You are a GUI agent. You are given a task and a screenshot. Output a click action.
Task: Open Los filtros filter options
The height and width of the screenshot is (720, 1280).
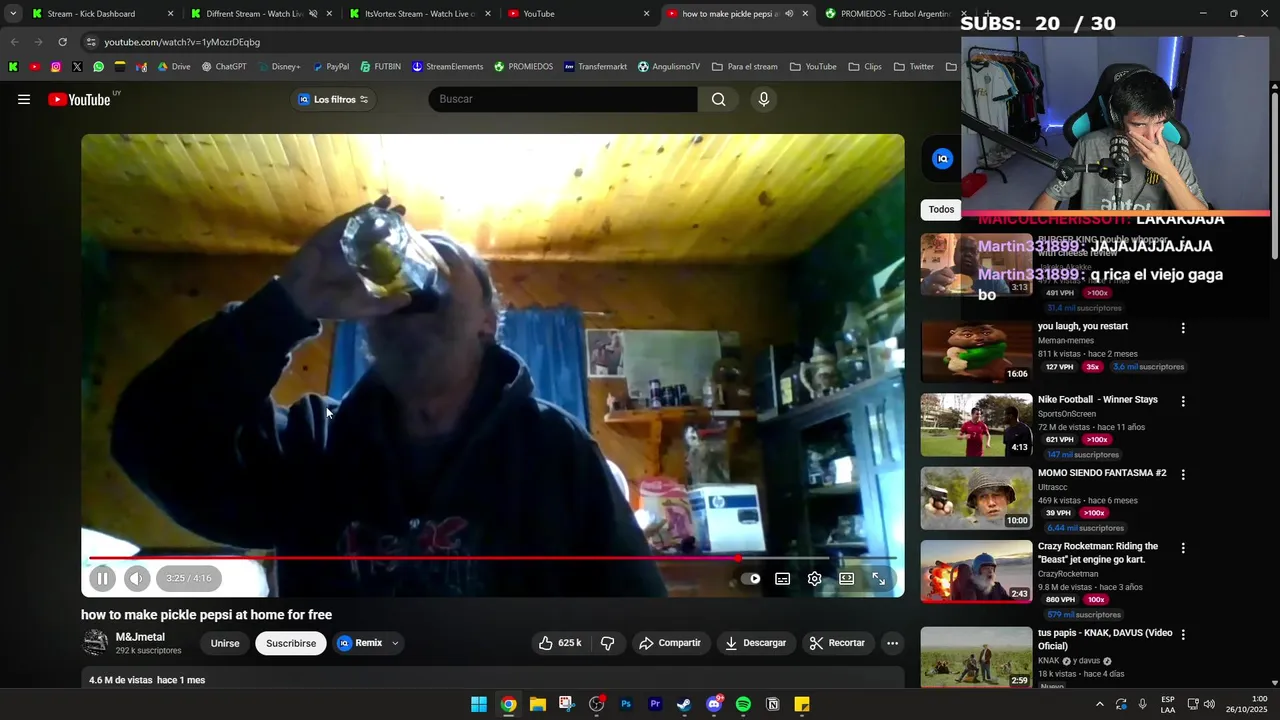click(334, 99)
